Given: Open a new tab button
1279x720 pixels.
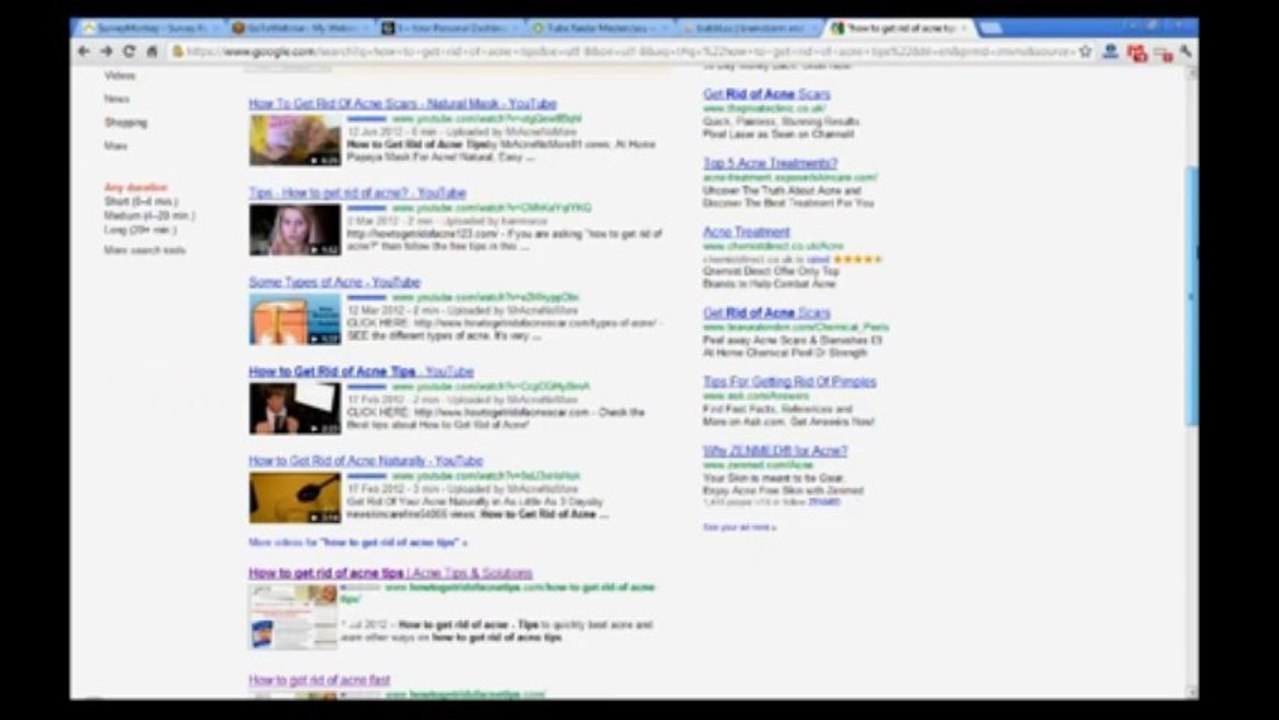Looking at the screenshot, I should pos(991,28).
